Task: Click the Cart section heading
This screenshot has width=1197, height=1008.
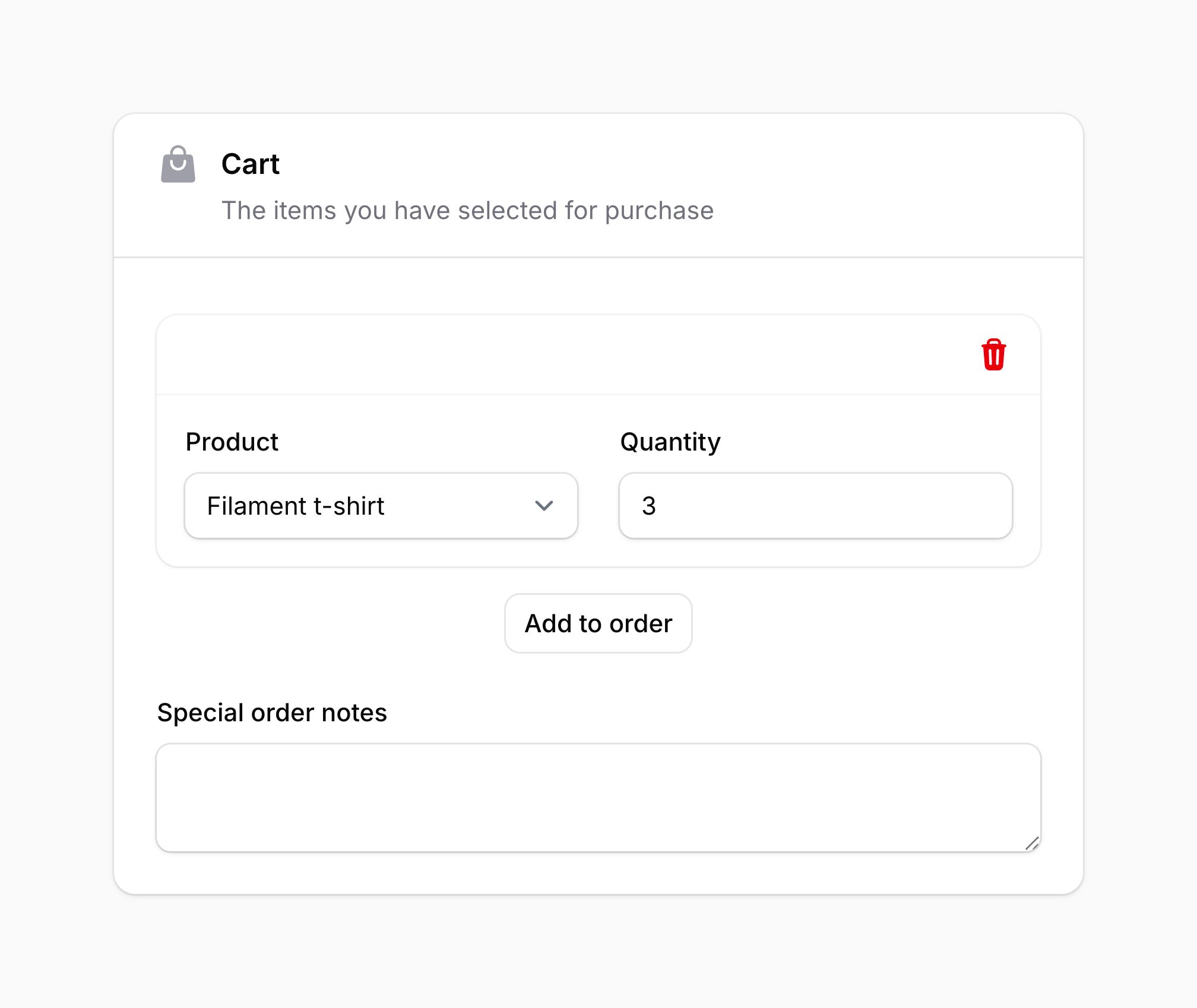Action: (250, 164)
